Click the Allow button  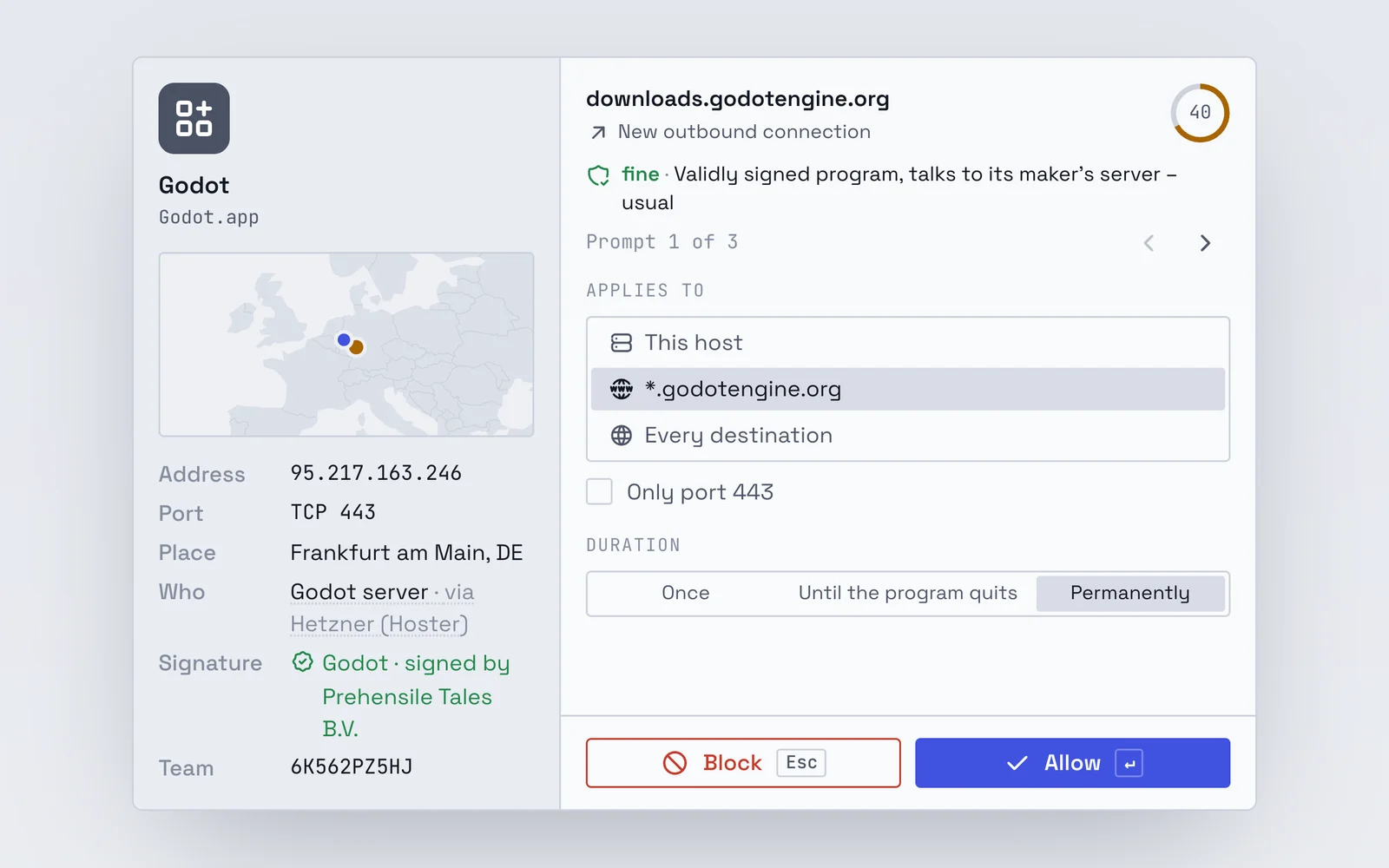pyautogui.click(x=1072, y=763)
